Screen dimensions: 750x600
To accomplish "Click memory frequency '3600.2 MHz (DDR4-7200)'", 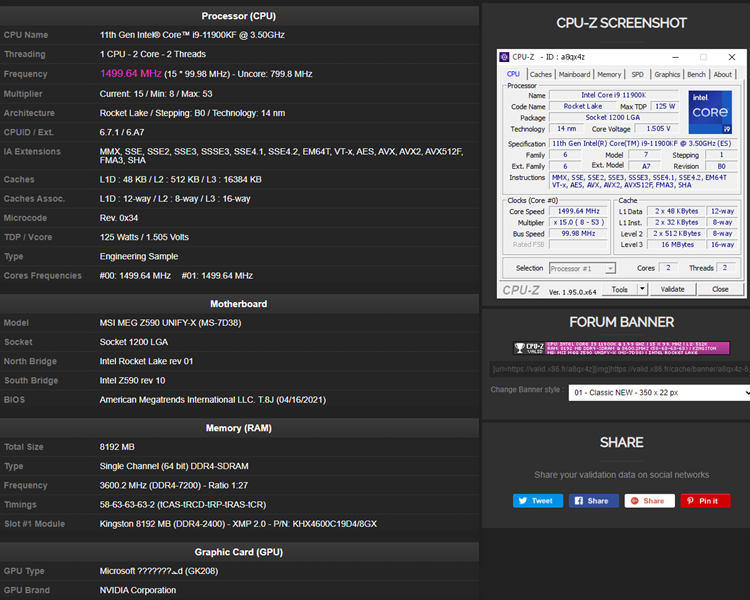I will click(x=174, y=485).
